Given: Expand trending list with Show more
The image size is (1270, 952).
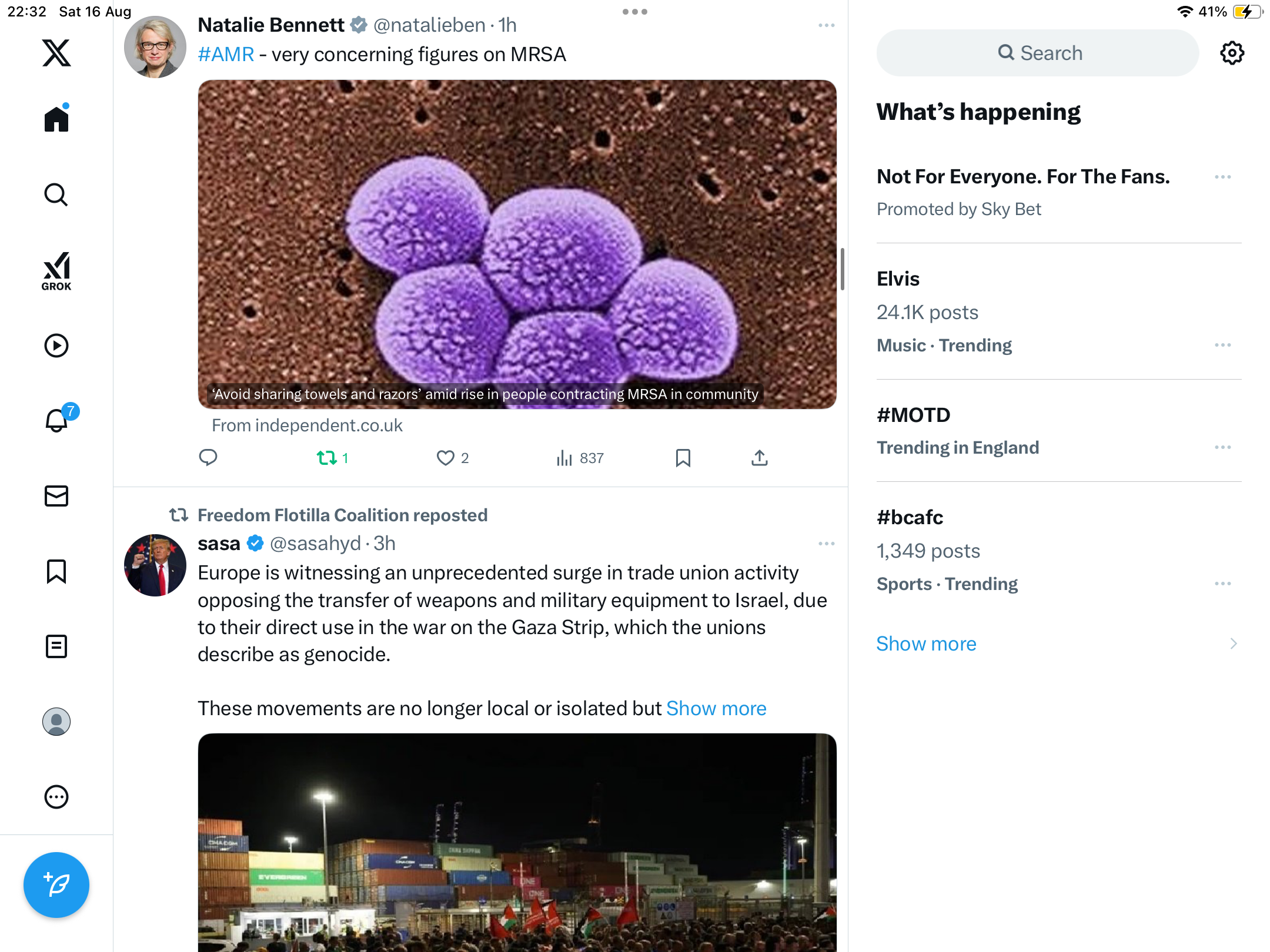Looking at the screenshot, I should click(x=926, y=643).
